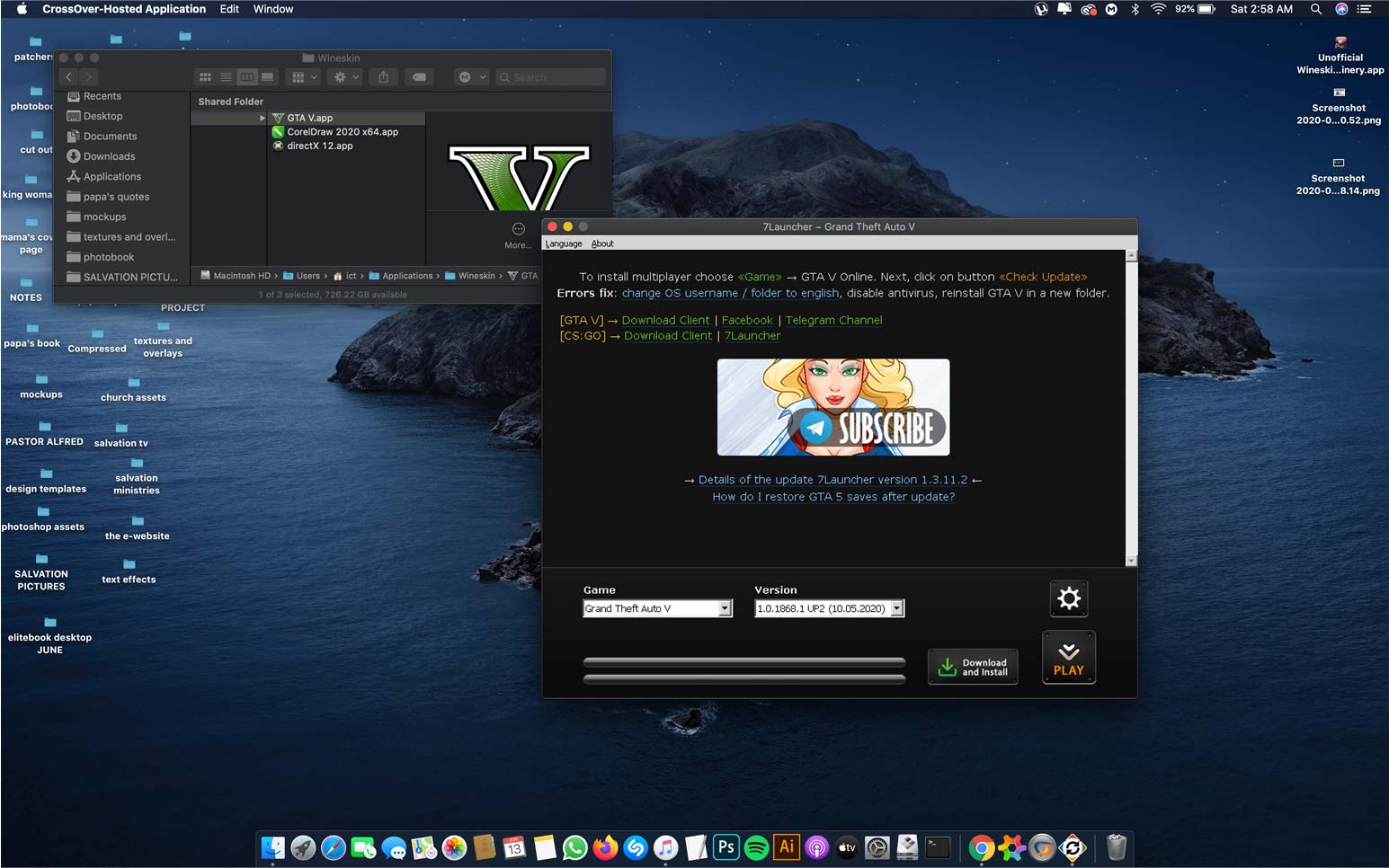Screen dimensions: 1389x868
Task: Open Shazam from the Dock
Action: pyautogui.click(x=636, y=846)
